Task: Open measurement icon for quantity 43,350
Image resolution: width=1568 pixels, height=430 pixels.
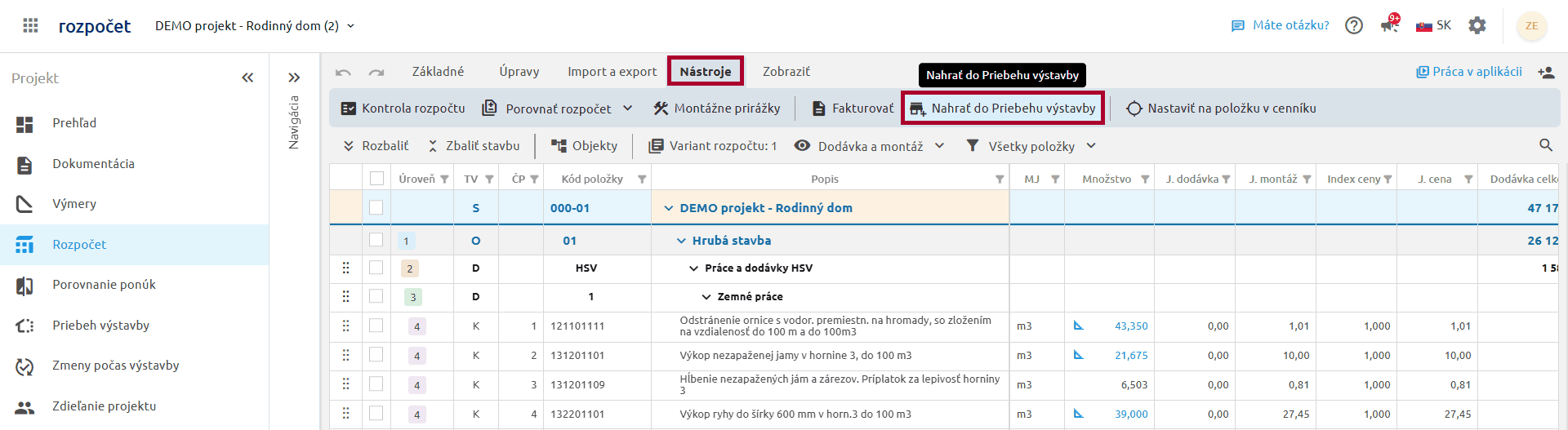Action: coord(1078,326)
